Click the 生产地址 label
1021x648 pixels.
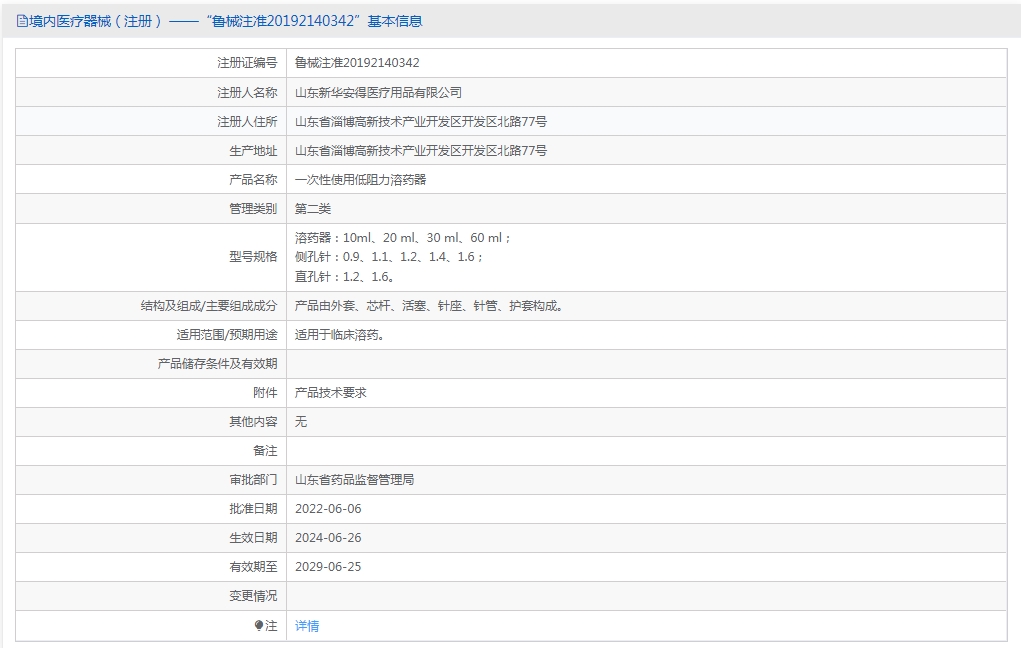(253, 150)
